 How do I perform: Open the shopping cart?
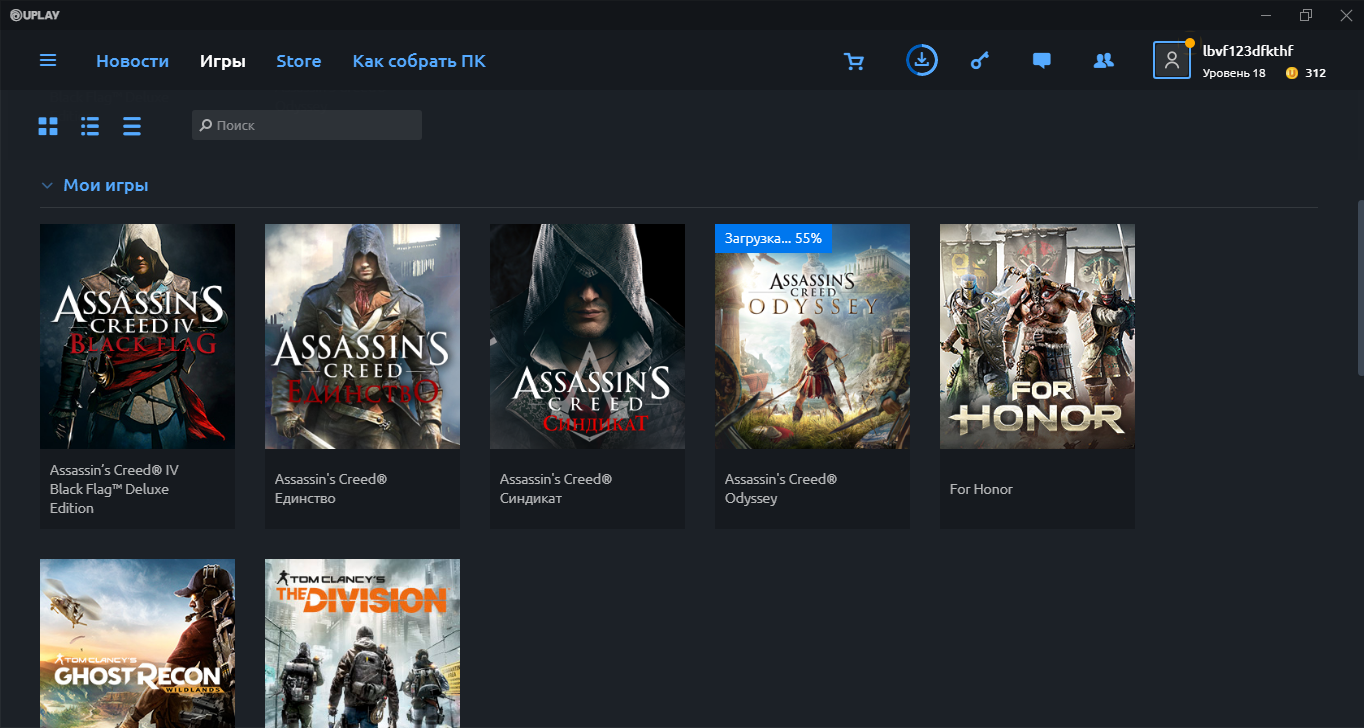coord(854,61)
